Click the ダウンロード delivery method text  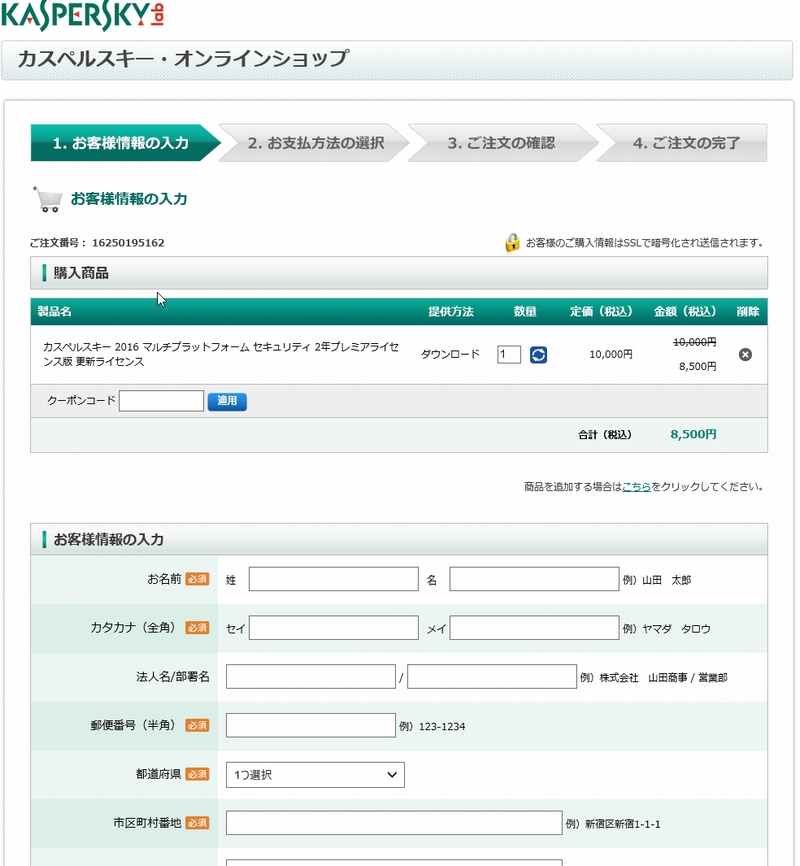(x=450, y=354)
